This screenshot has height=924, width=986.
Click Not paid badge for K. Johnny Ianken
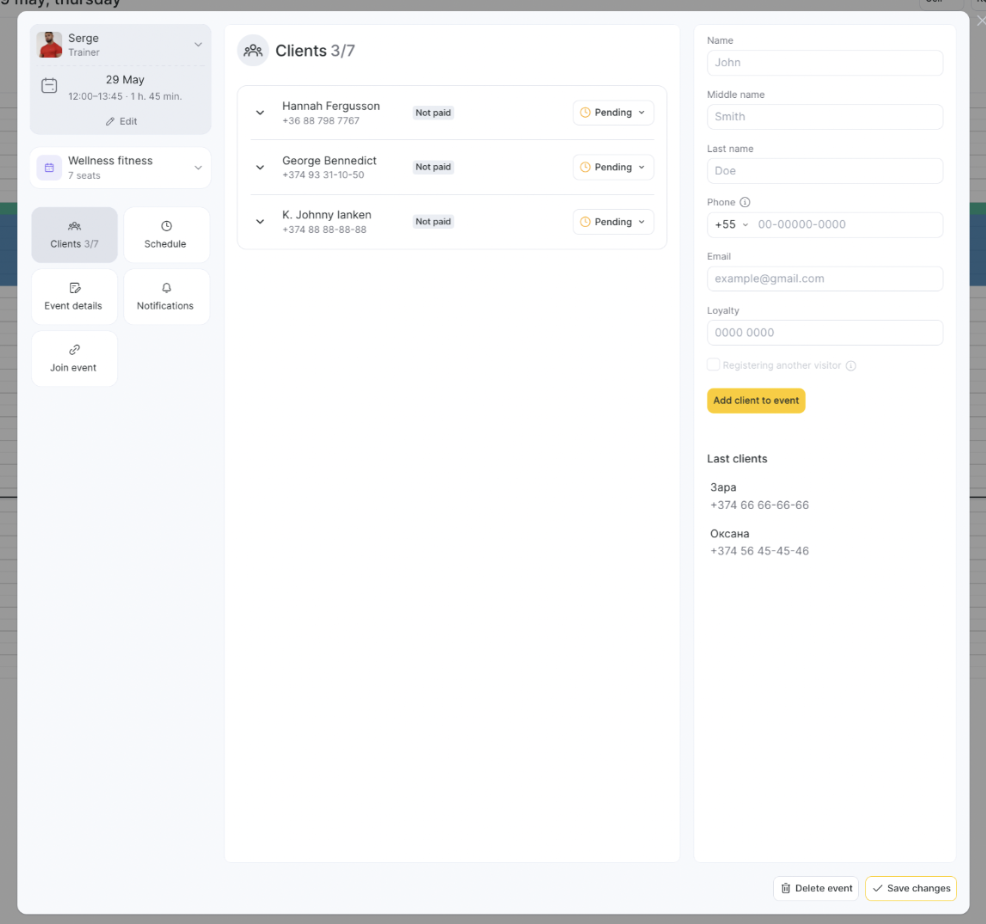coord(433,221)
